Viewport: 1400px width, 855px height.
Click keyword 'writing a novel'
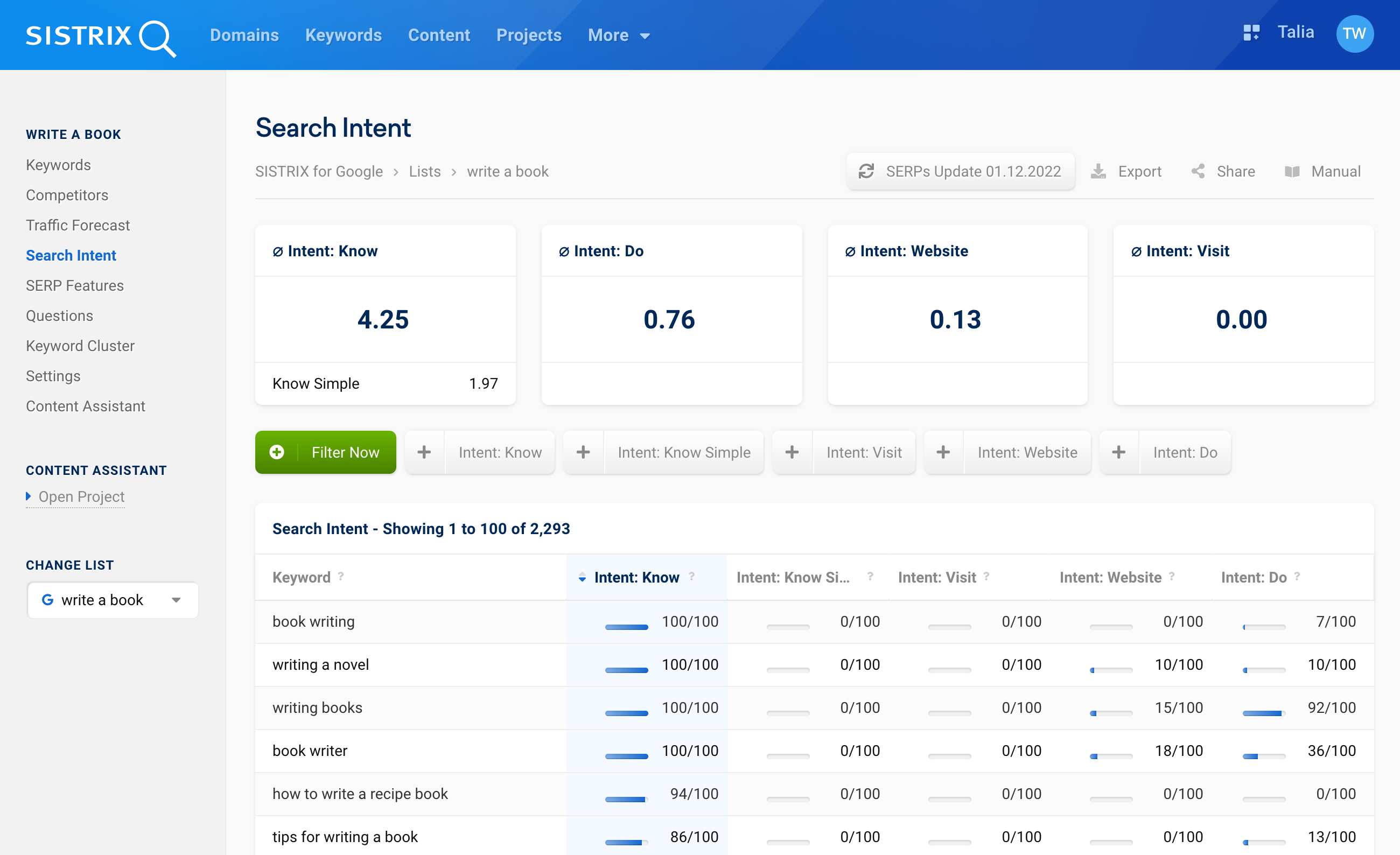click(321, 665)
